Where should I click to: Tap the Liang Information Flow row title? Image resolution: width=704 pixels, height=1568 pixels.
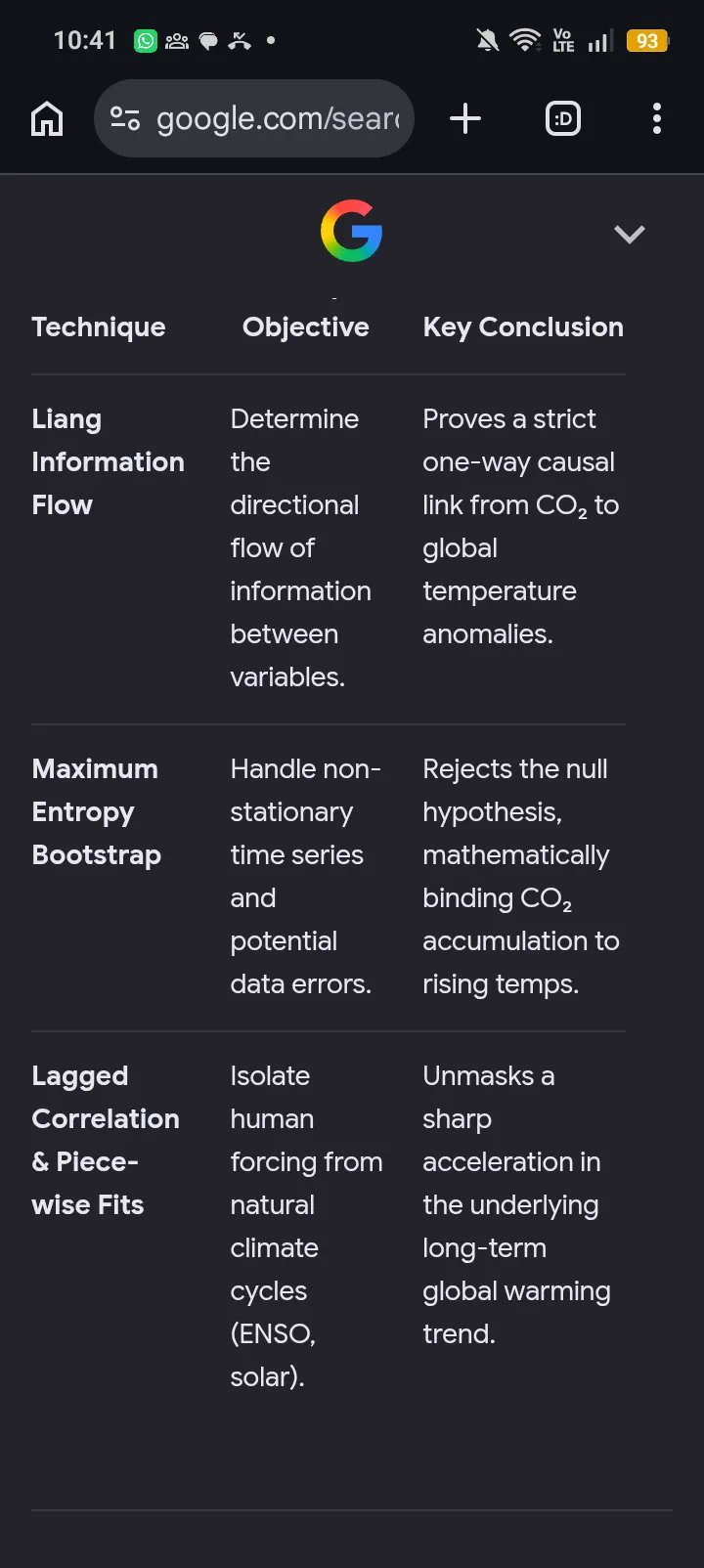(108, 461)
